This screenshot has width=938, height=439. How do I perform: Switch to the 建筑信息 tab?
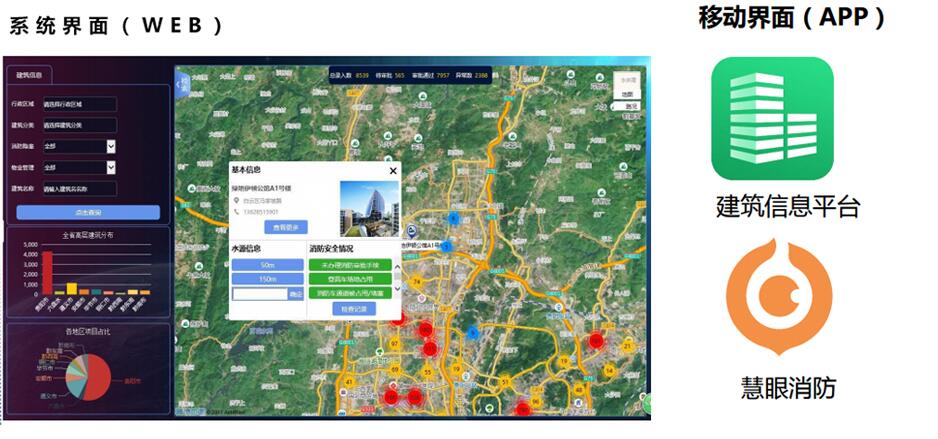point(29,75)
